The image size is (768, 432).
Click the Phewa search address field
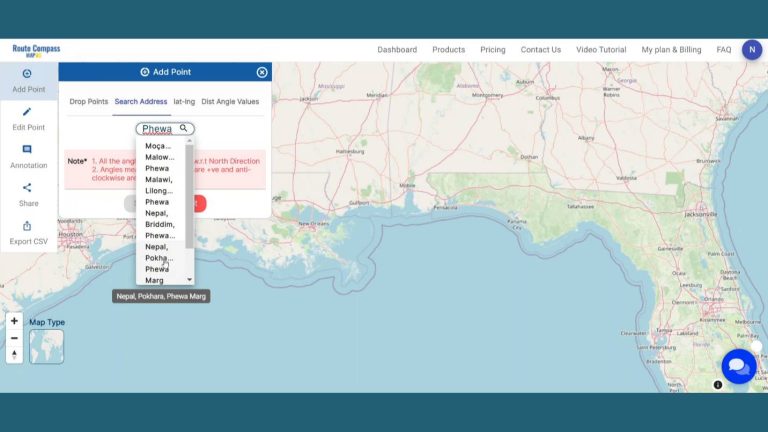[165, 128]
